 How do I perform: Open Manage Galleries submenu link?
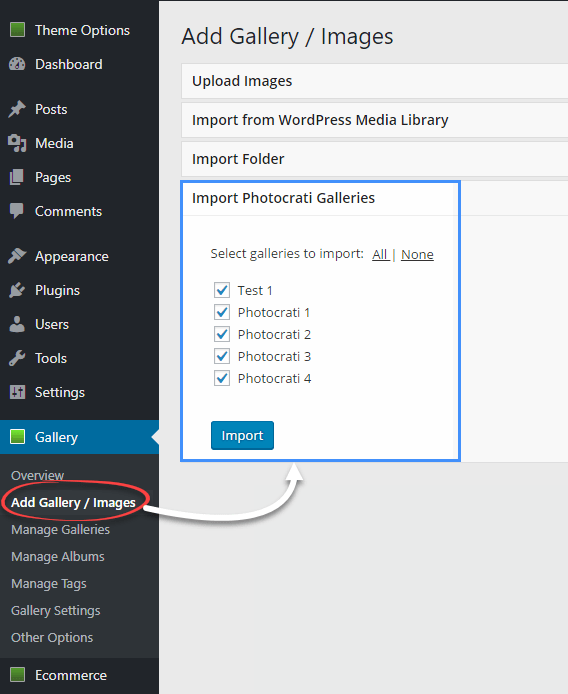pos(60,529)
